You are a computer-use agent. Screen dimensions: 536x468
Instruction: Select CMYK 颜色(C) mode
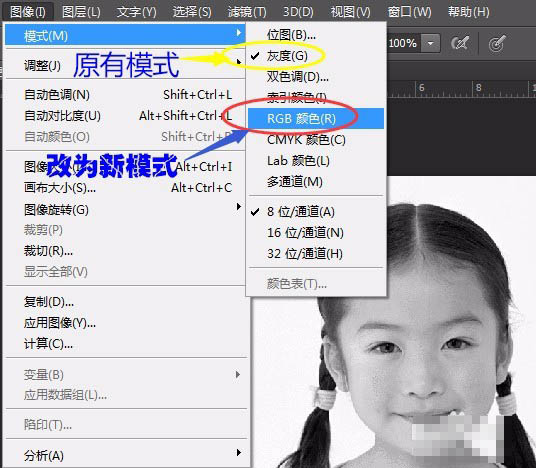(x=316, y=139)
